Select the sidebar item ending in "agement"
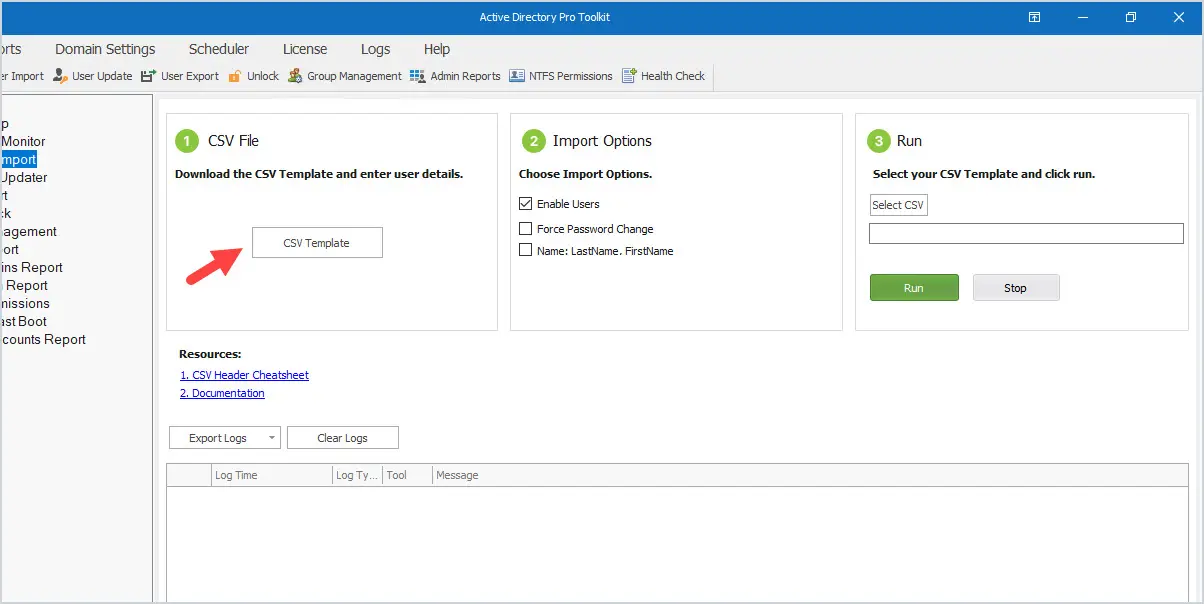 [28, 232]
